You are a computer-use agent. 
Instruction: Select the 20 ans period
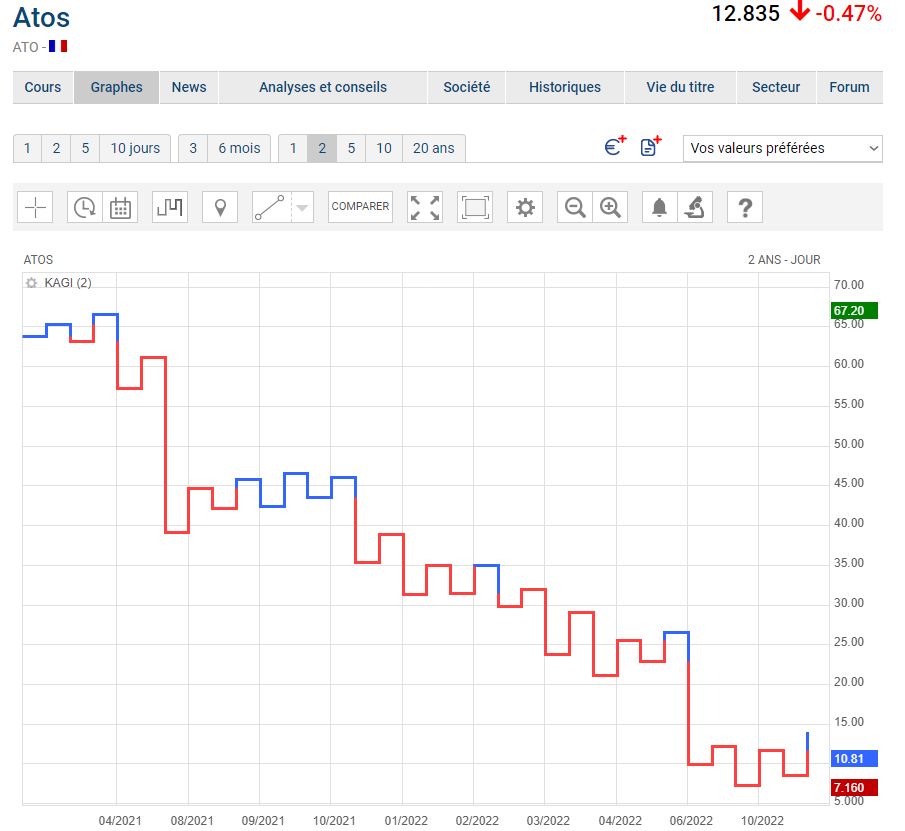[x=433, y=148]
